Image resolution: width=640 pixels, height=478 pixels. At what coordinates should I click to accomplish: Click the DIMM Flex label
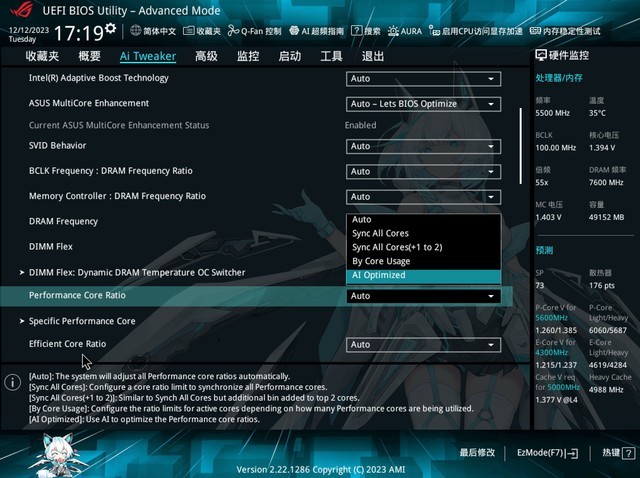tap(51, 247)
